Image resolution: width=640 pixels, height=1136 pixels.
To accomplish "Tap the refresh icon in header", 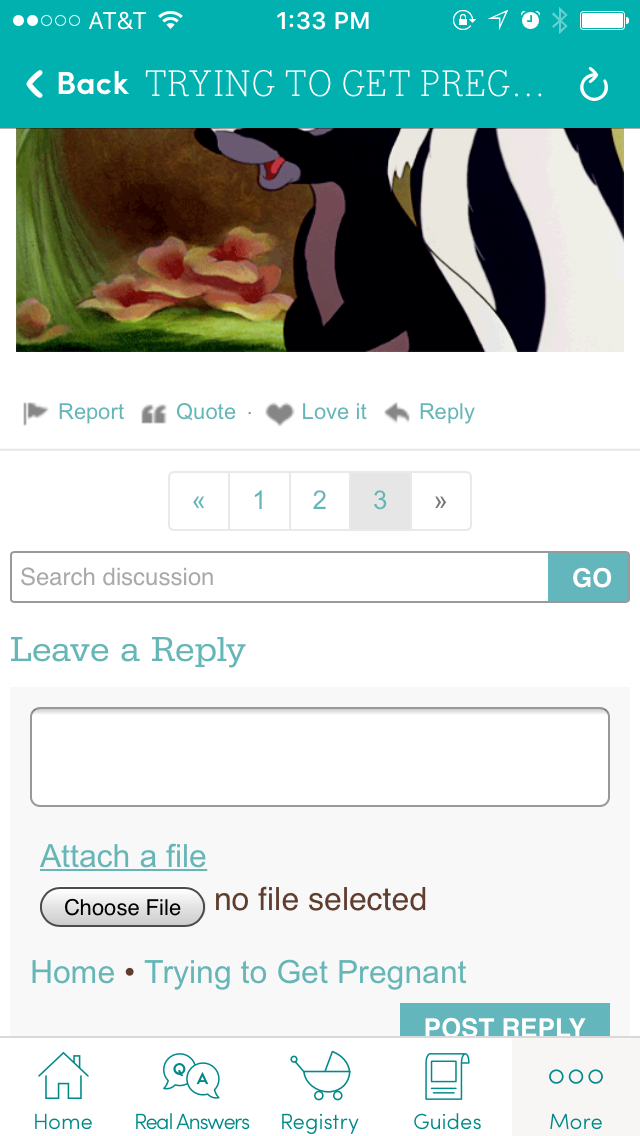I will tap(594, 85).
